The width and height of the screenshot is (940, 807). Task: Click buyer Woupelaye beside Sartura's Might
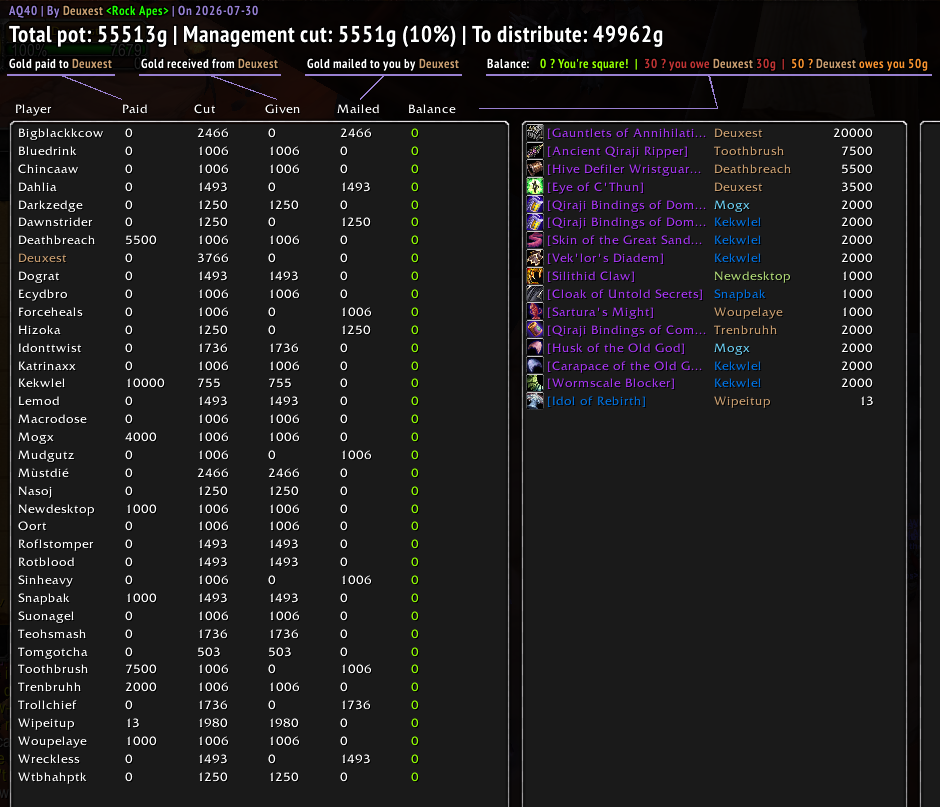coord(748,312)
